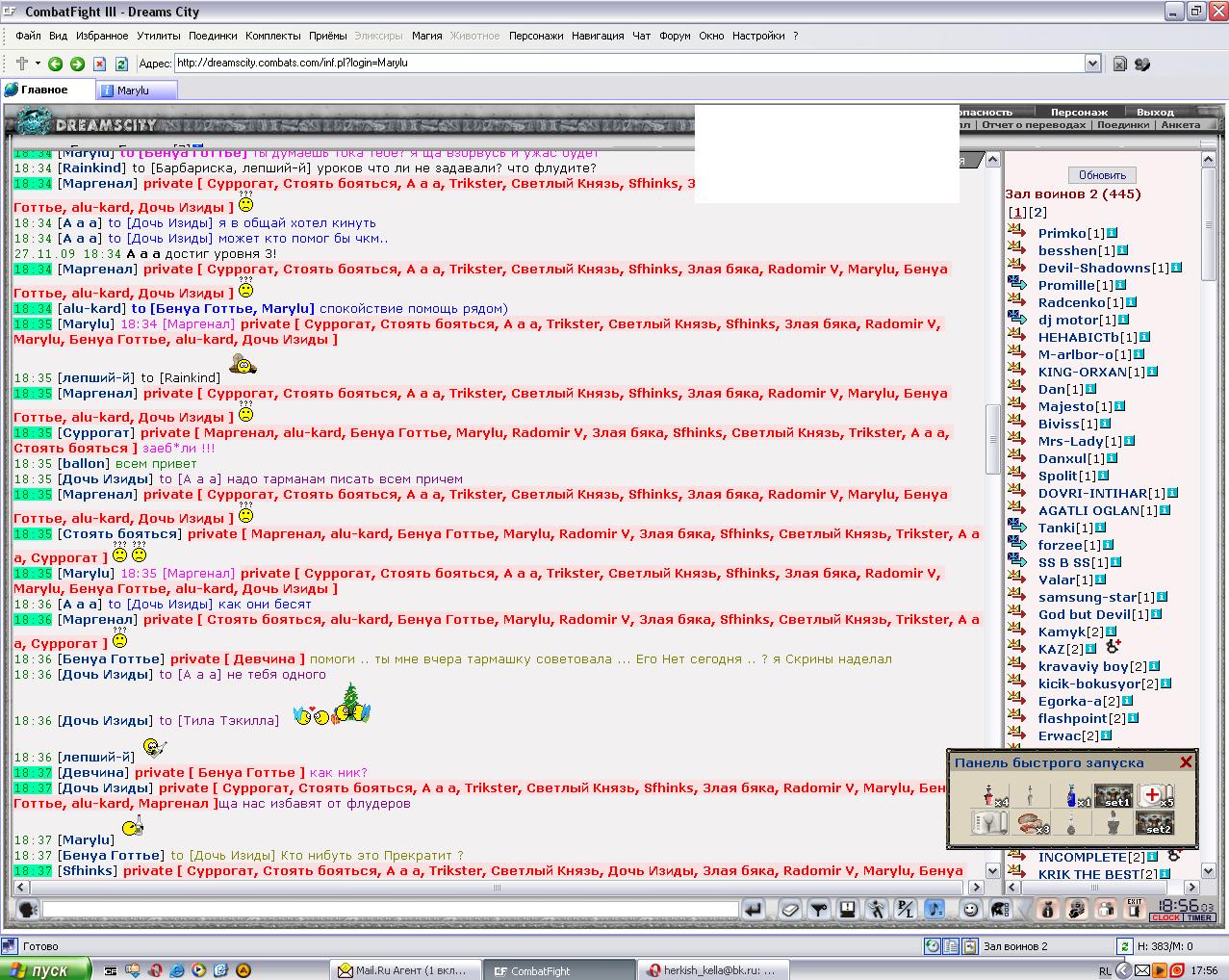Click the RL language indicator in tray
This screenshot has width=1229, height=980.
tap(1105, 970)
